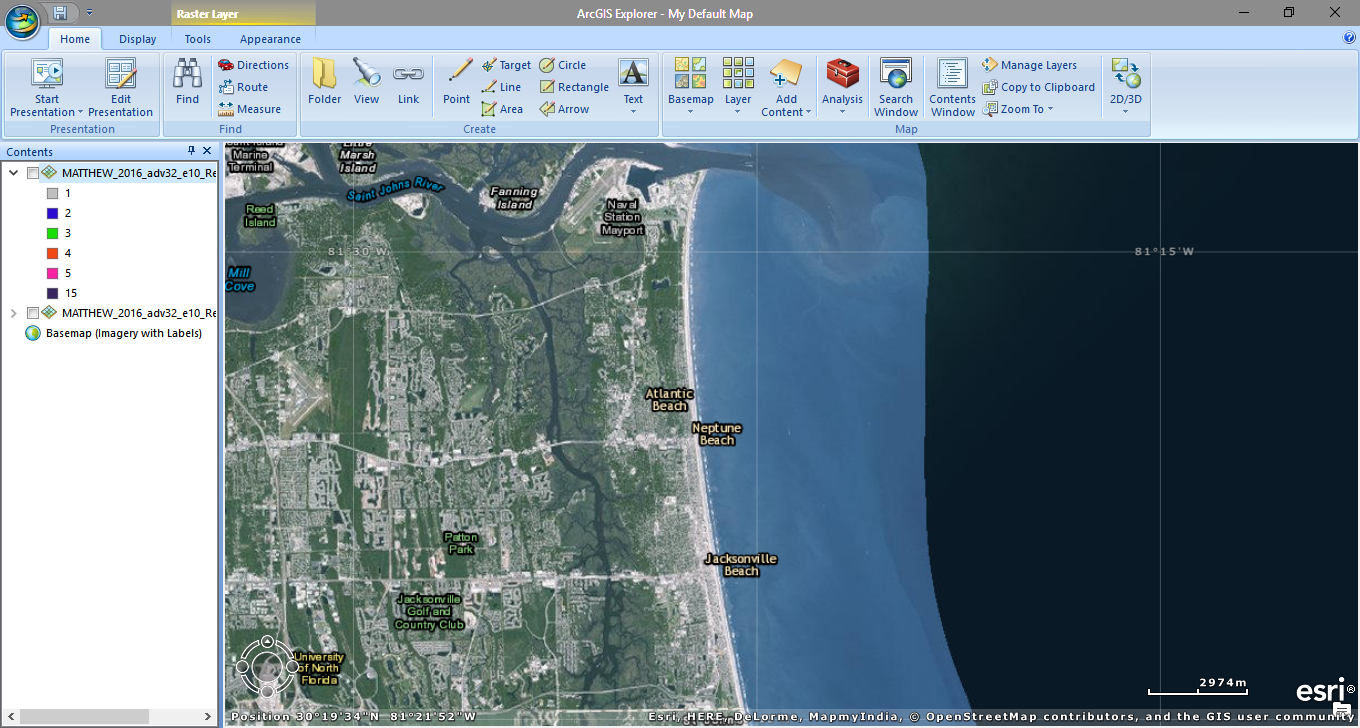Image resolution: width=1360 pixels, height=728 pixels.
Task: Expand the second MATTHEW_2016 layer
Action: pyautogui.click(x=13, y=313)
